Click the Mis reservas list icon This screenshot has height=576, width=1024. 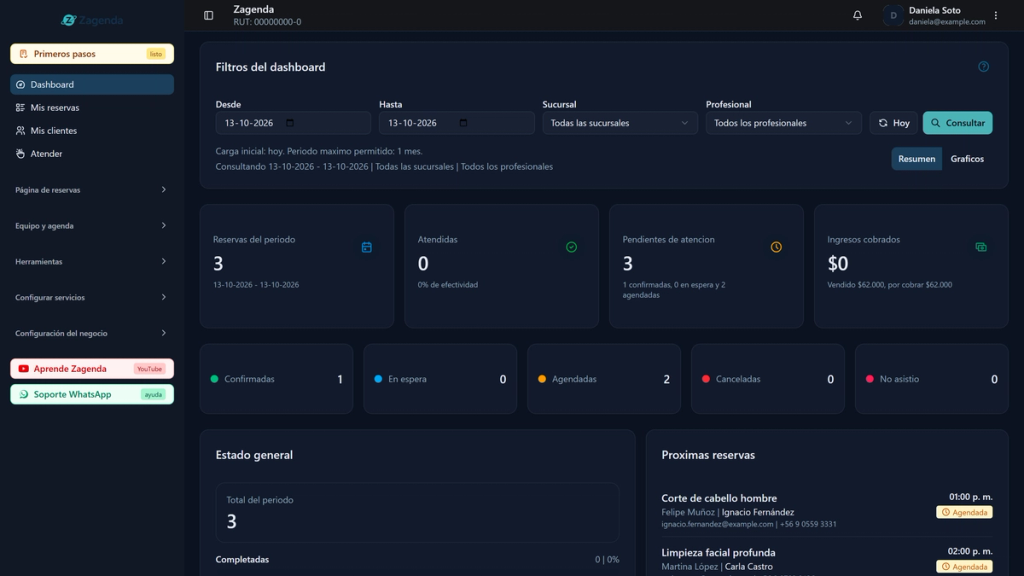(x=20, y=107)
